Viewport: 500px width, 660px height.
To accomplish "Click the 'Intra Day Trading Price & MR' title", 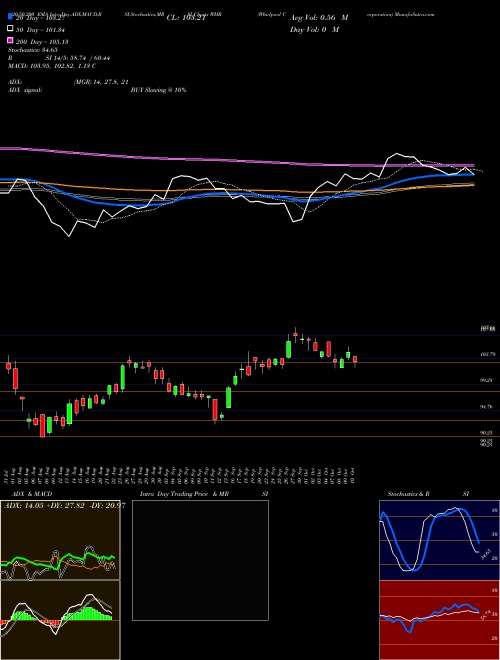I will pyautogui.click(x=184, y=494).
